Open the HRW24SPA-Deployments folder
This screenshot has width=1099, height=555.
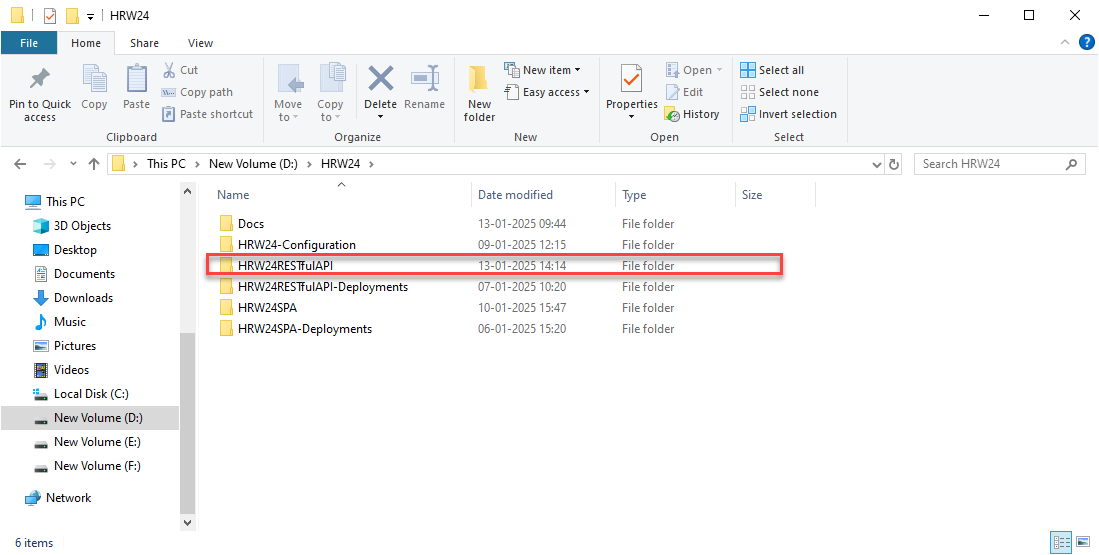304,329
